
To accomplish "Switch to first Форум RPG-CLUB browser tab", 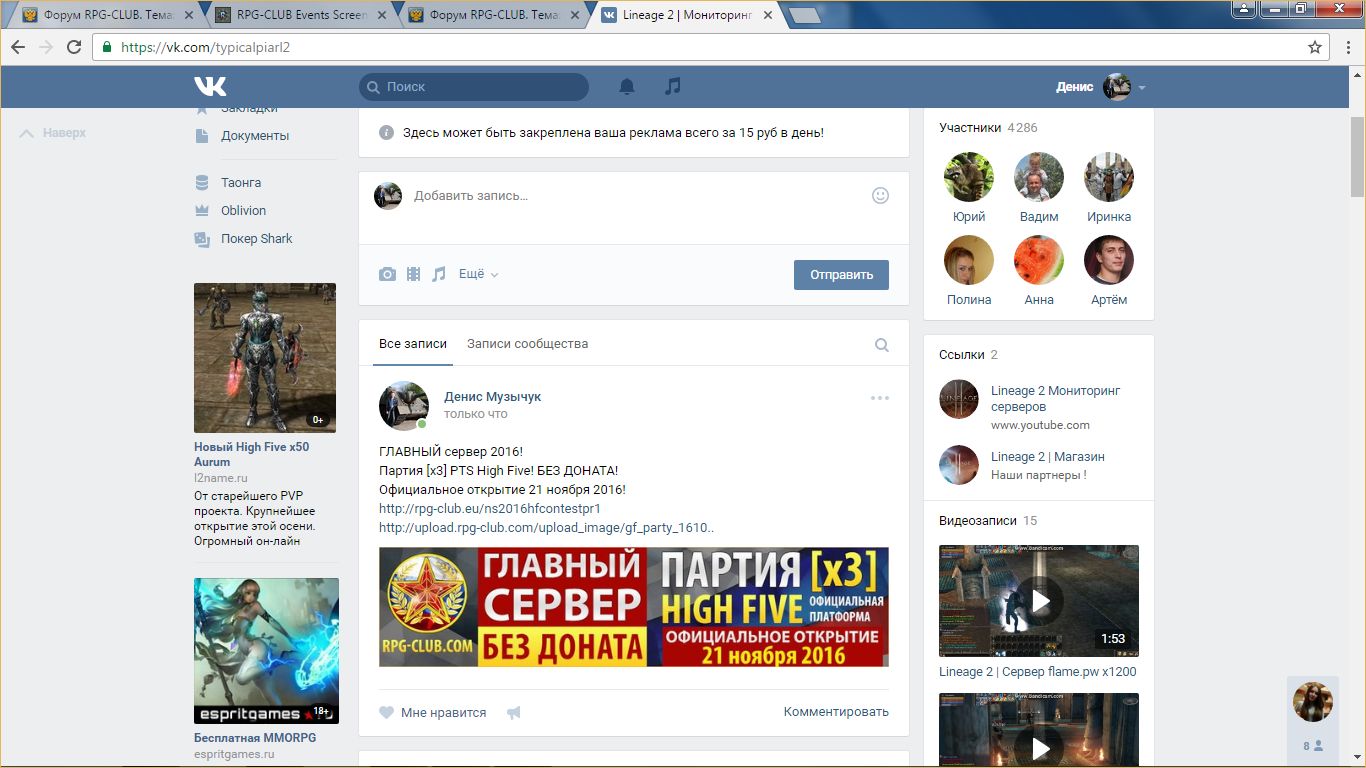I will (x=108, y=15).
